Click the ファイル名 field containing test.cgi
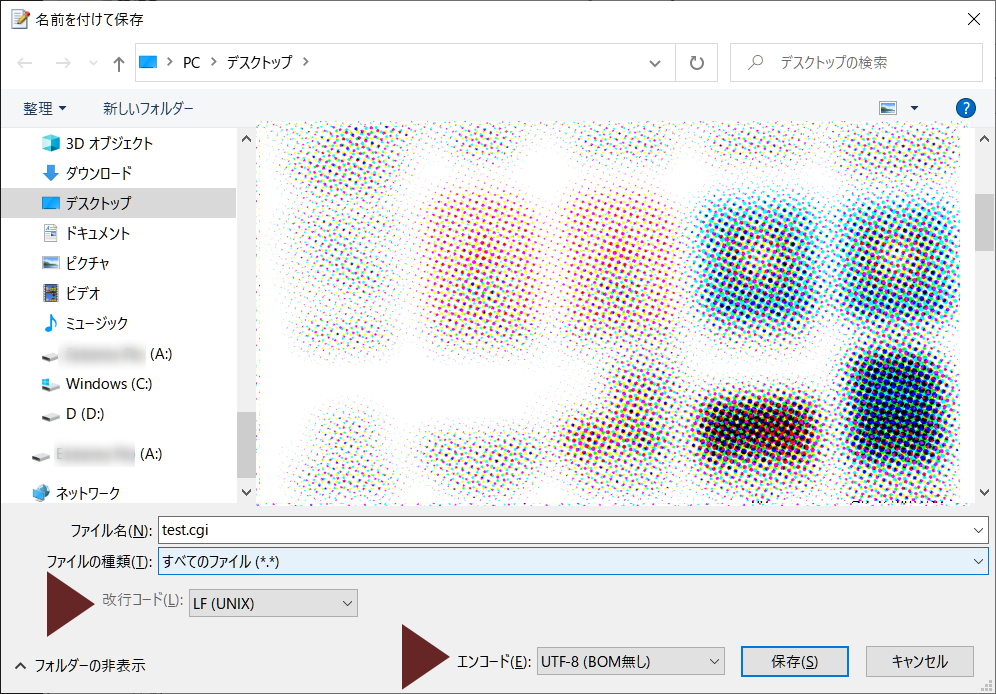Viewport: 996px width, 694px height. click(573, 530)
